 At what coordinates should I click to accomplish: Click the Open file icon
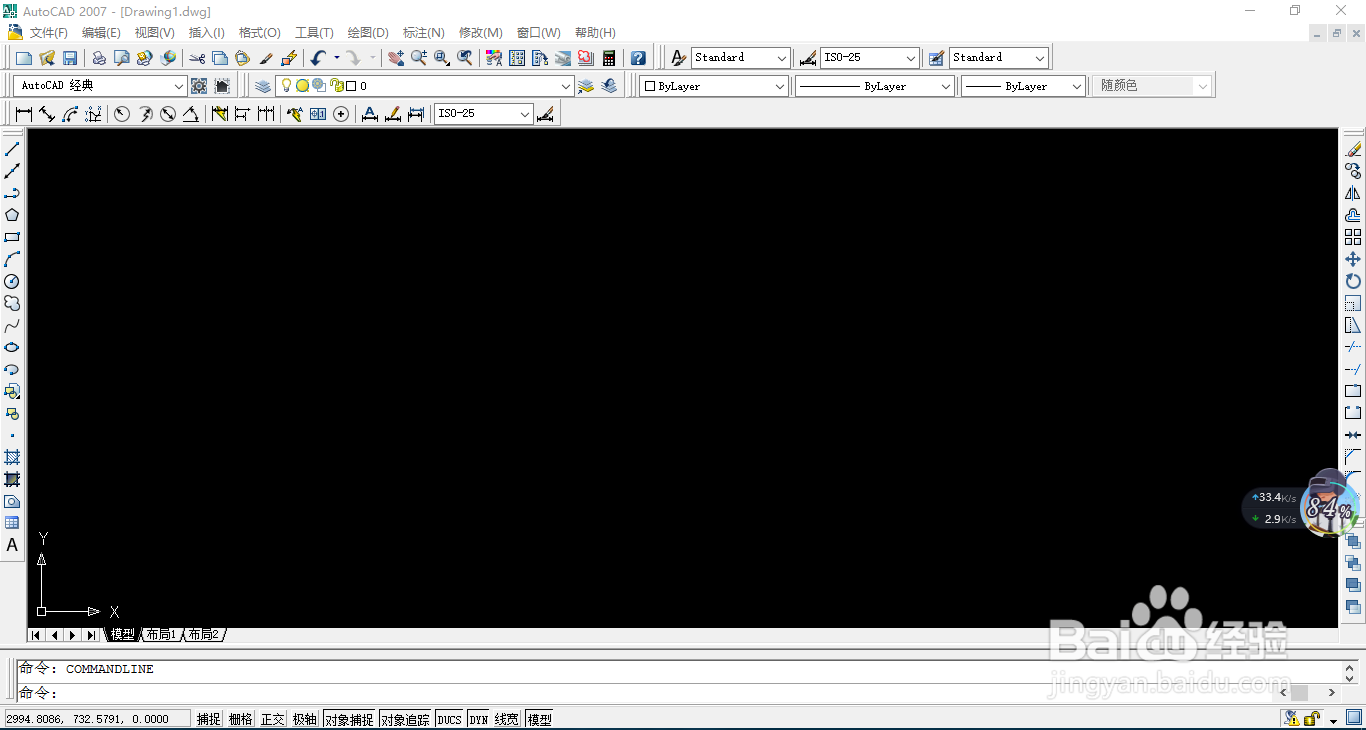point(47,58)
